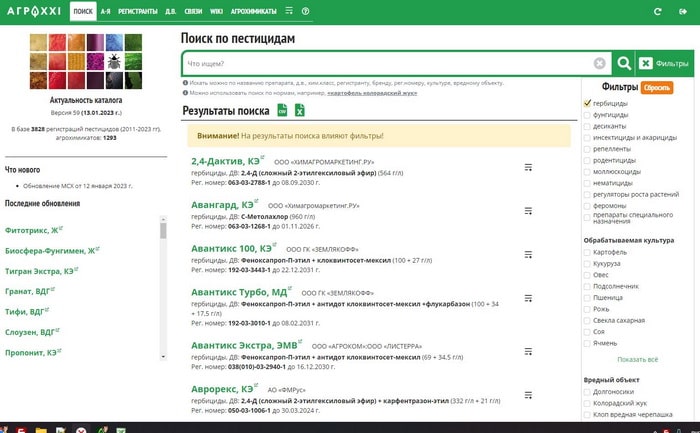Clear the search field with X icon

point(600,63)
